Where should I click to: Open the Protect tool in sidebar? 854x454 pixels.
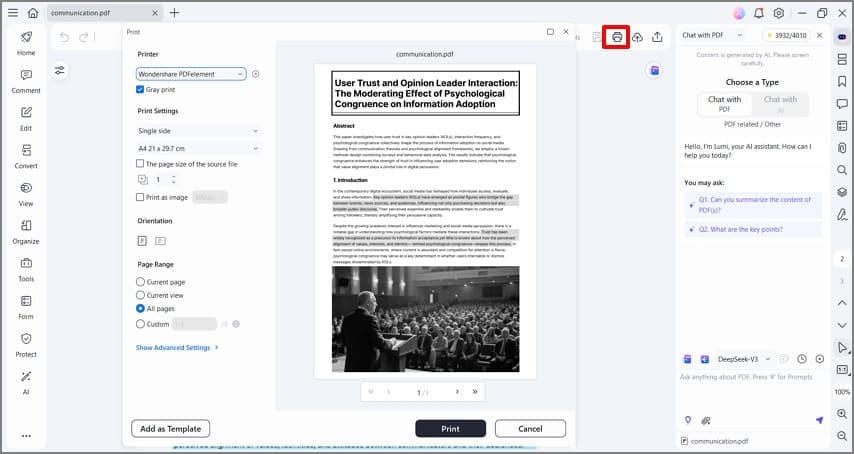(26, 345)
